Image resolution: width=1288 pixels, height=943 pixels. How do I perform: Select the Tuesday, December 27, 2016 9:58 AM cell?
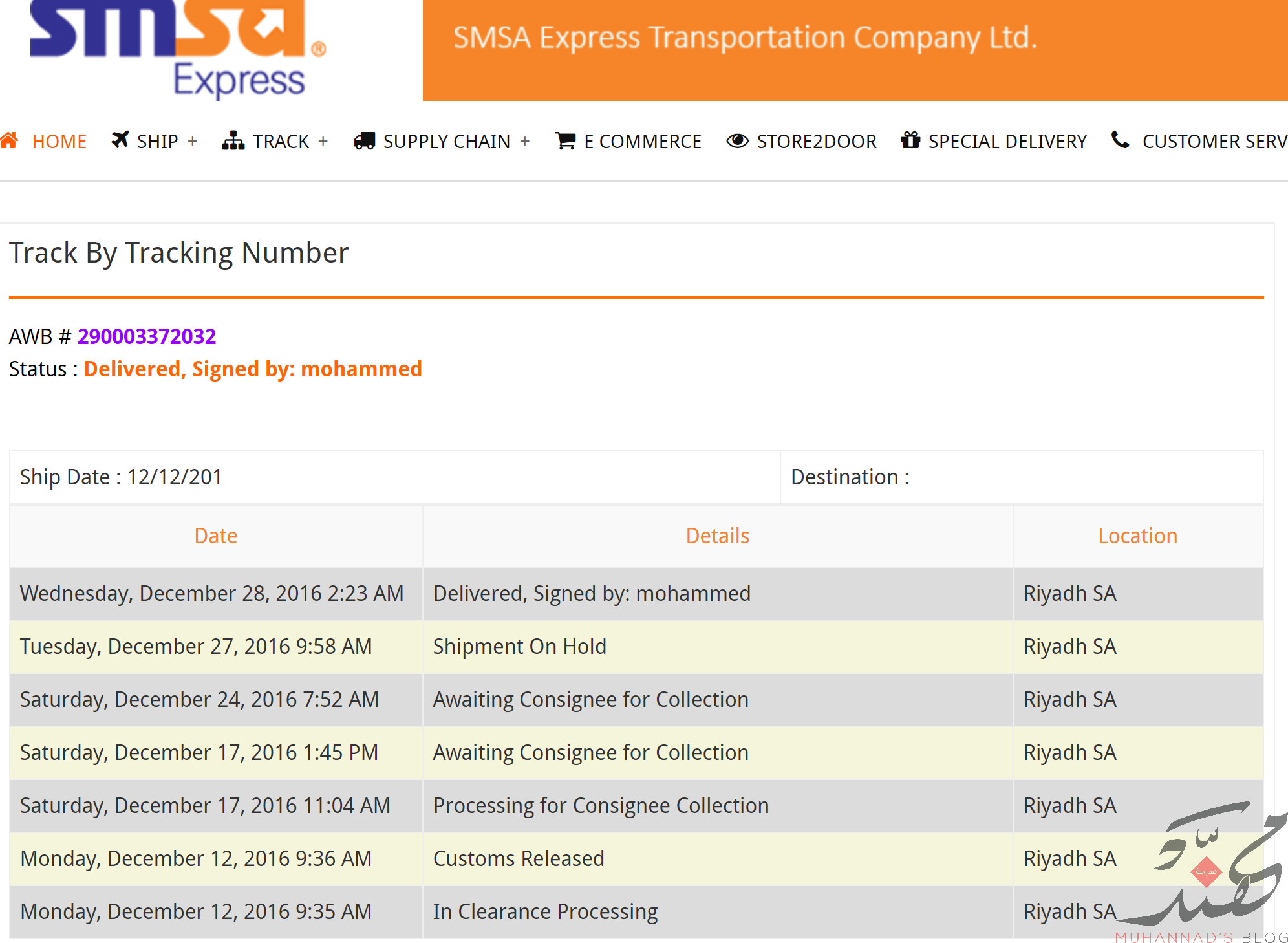click(x=216, y=647)
